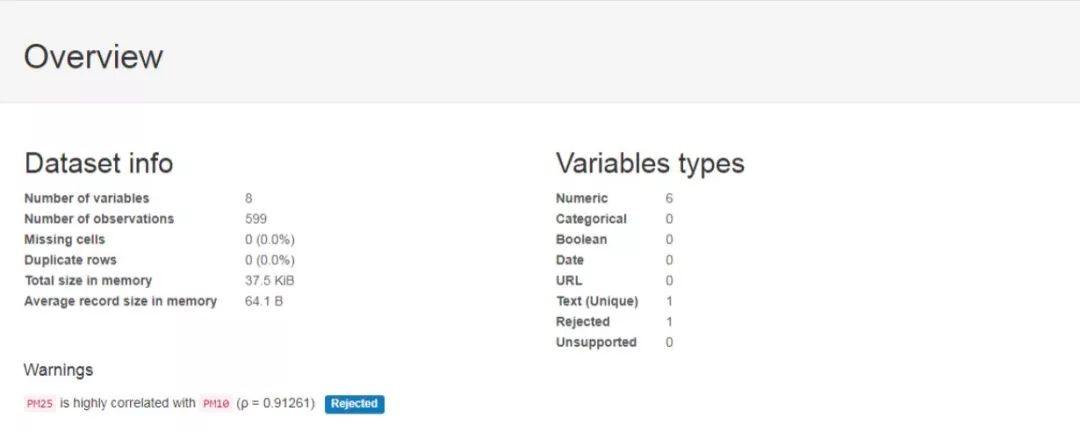Select the Duplicate rows label
The image size is (1080, 432).
70,260
